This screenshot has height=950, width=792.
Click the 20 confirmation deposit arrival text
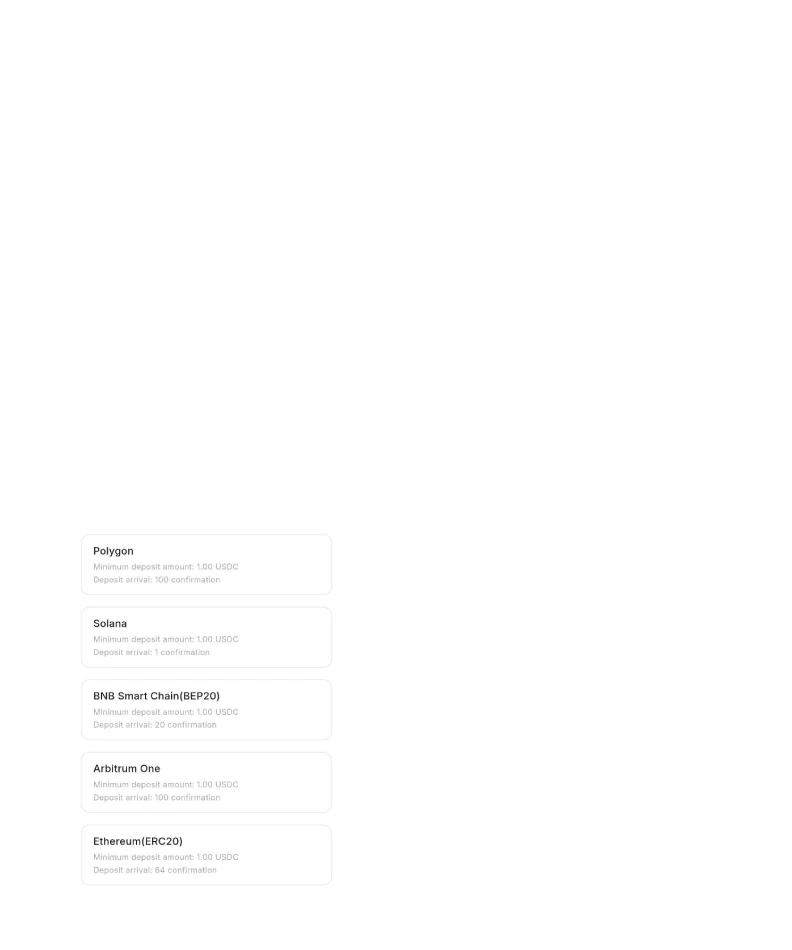(x=155, y=725)
